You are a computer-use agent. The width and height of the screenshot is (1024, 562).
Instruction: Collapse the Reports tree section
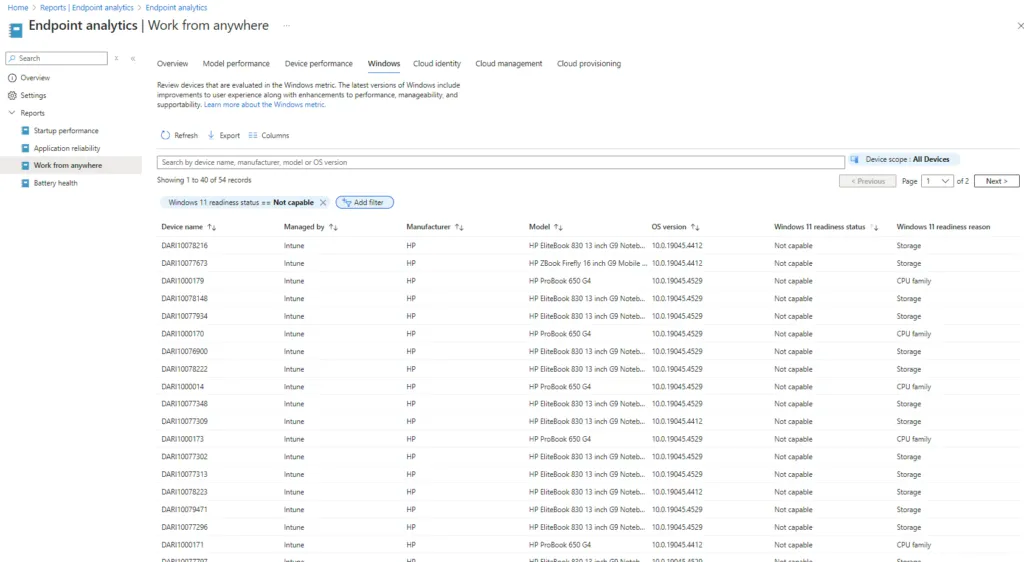(x=12, y=113)
